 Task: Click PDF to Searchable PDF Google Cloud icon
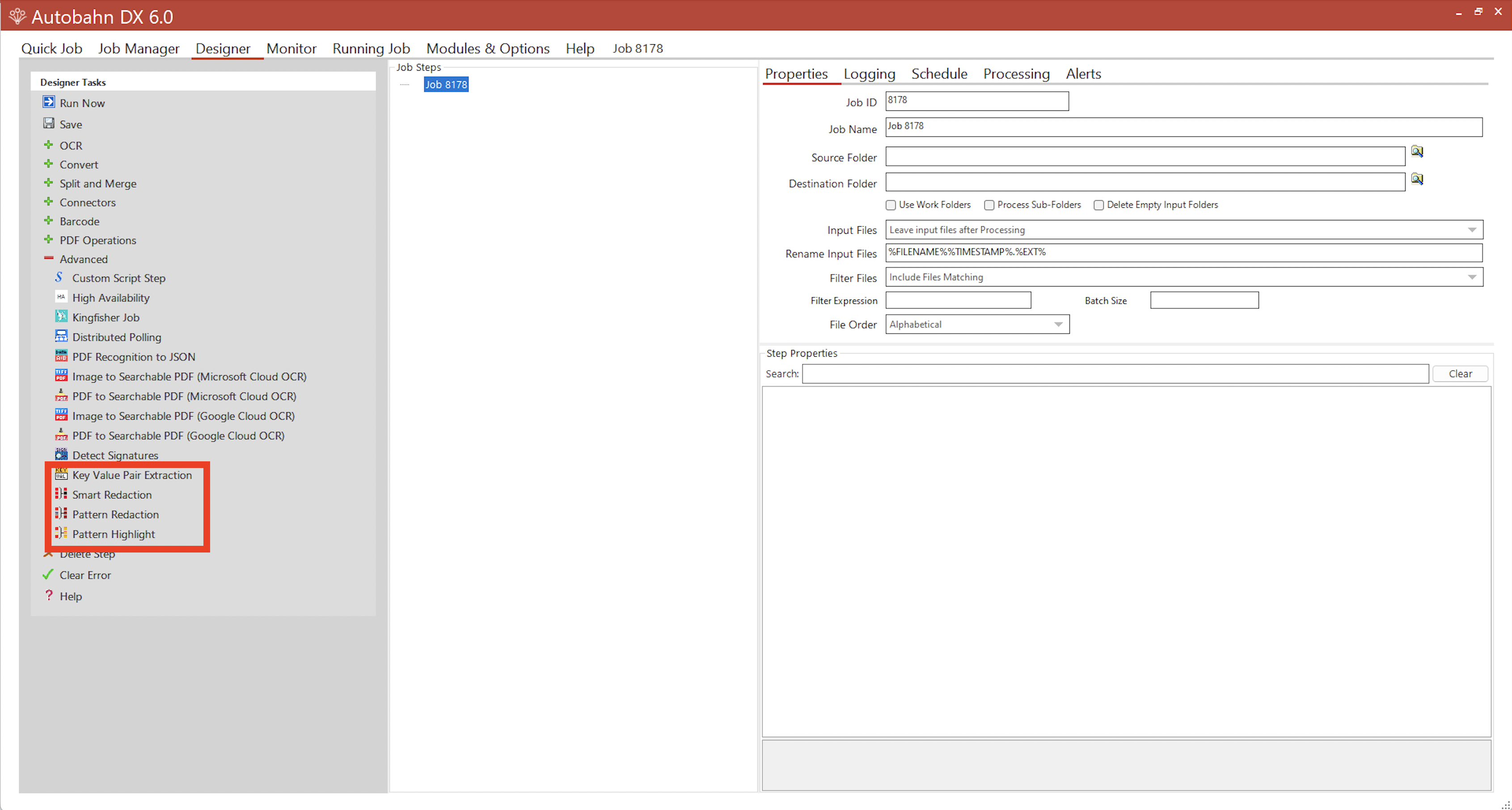coord(61,435)
